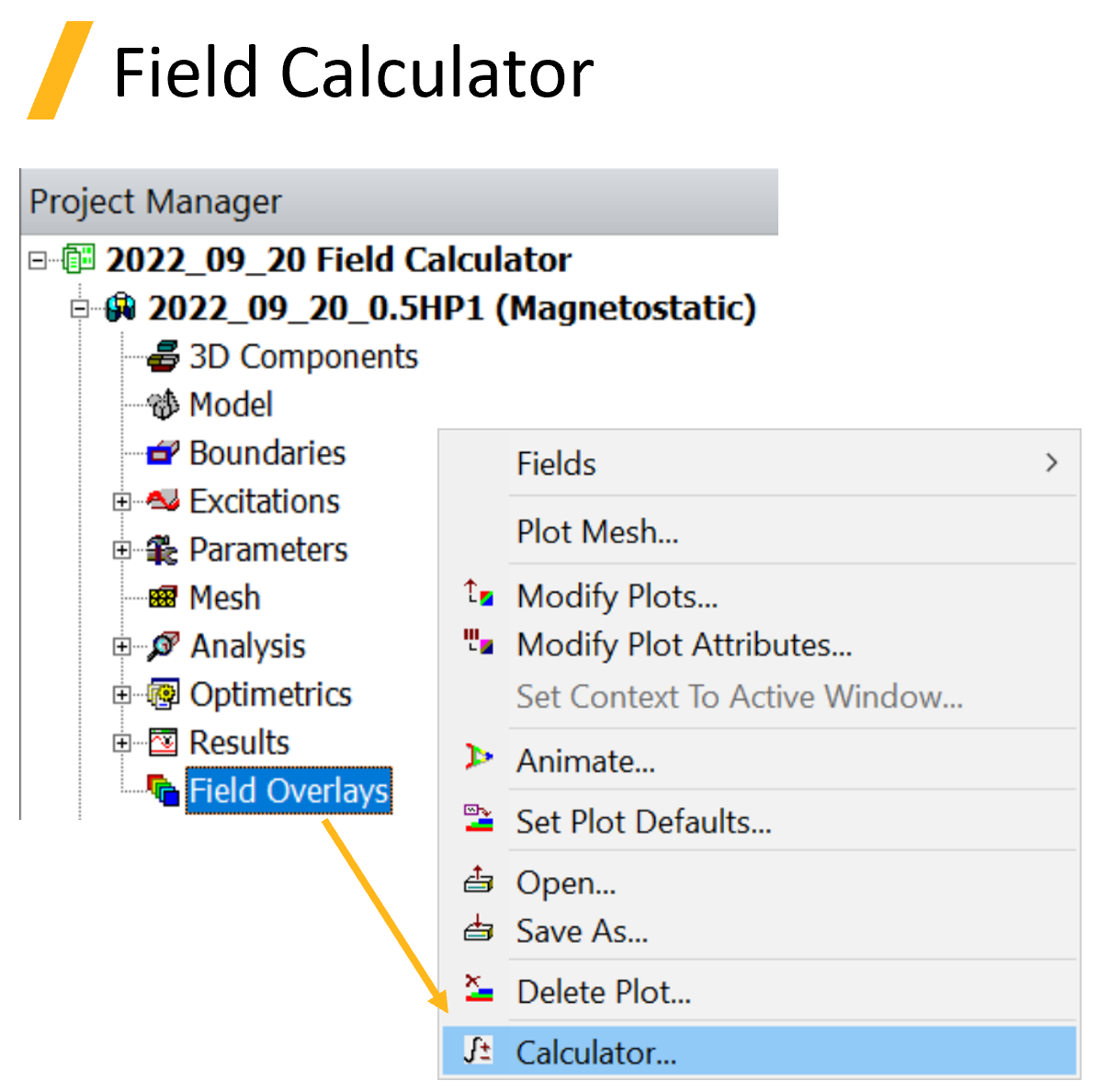Expand the Optimetrics tree node

pos(122,695)
